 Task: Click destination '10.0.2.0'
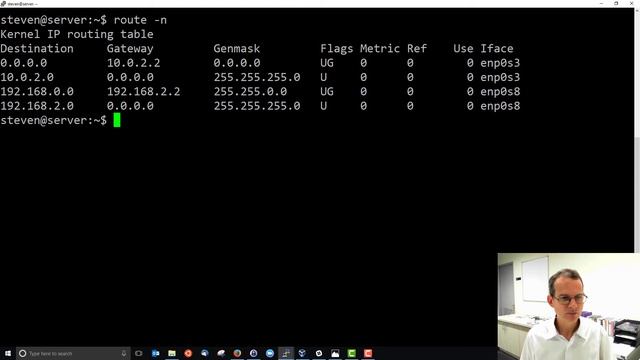point(27,77)
